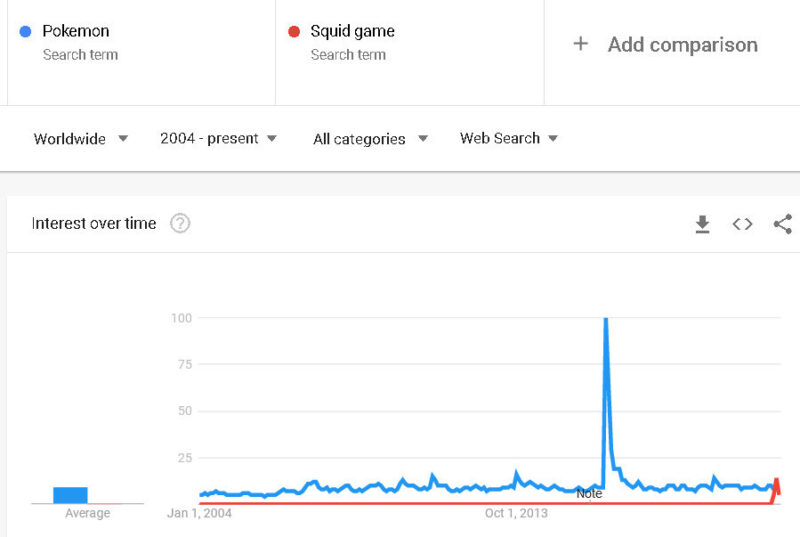The width and height of the screenshot is (800, 537).
Task: Download the interest over time data
Action: (x=703, y=224)
